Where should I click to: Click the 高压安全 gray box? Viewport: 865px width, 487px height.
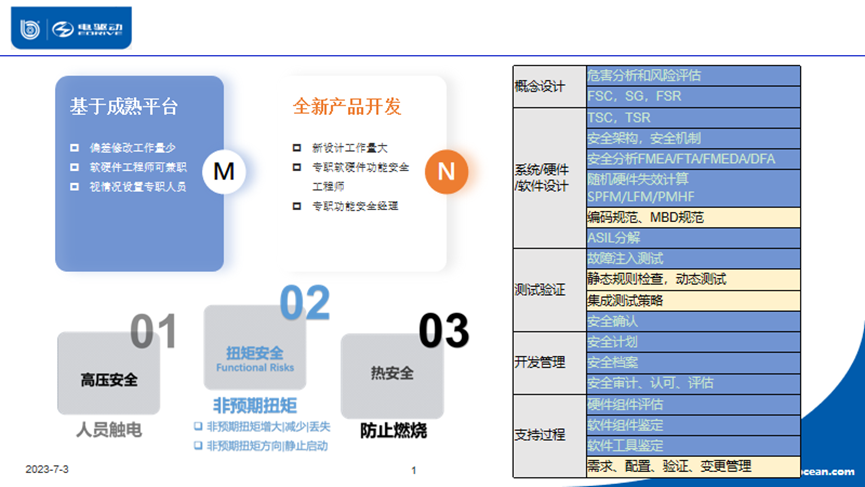click(109, 380)
